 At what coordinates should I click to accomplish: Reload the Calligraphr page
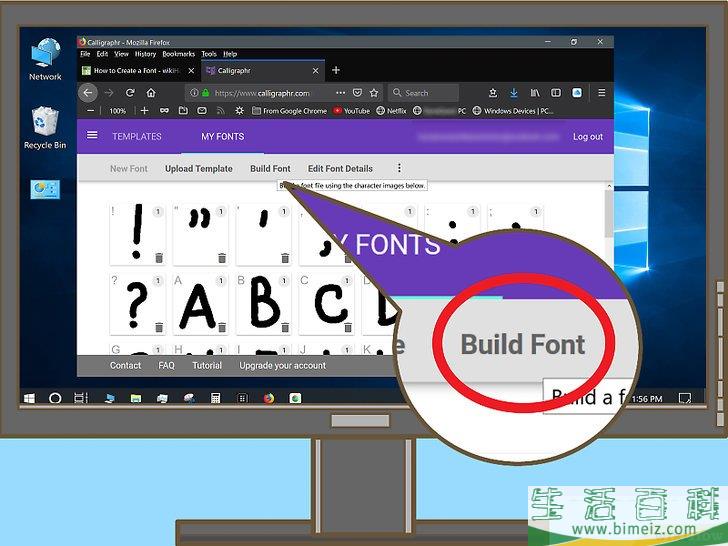click(130, 93)
